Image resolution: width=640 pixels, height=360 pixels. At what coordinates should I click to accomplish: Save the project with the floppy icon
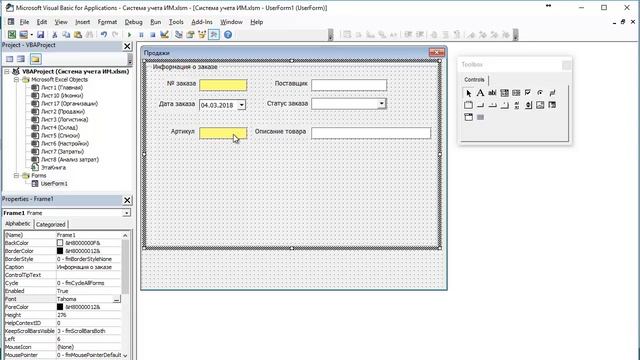(40, 35)
